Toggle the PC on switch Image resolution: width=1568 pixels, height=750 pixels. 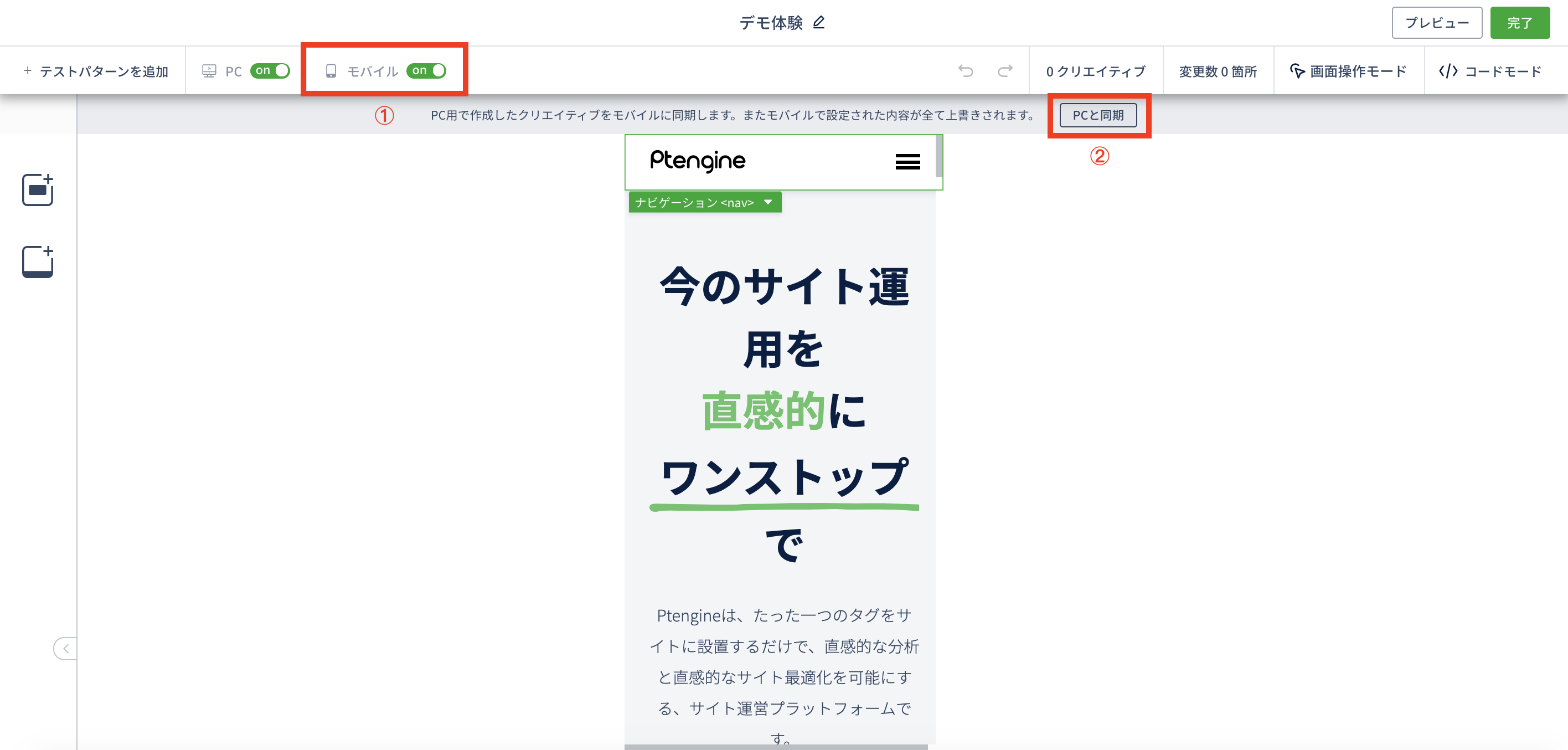[270, 70]
